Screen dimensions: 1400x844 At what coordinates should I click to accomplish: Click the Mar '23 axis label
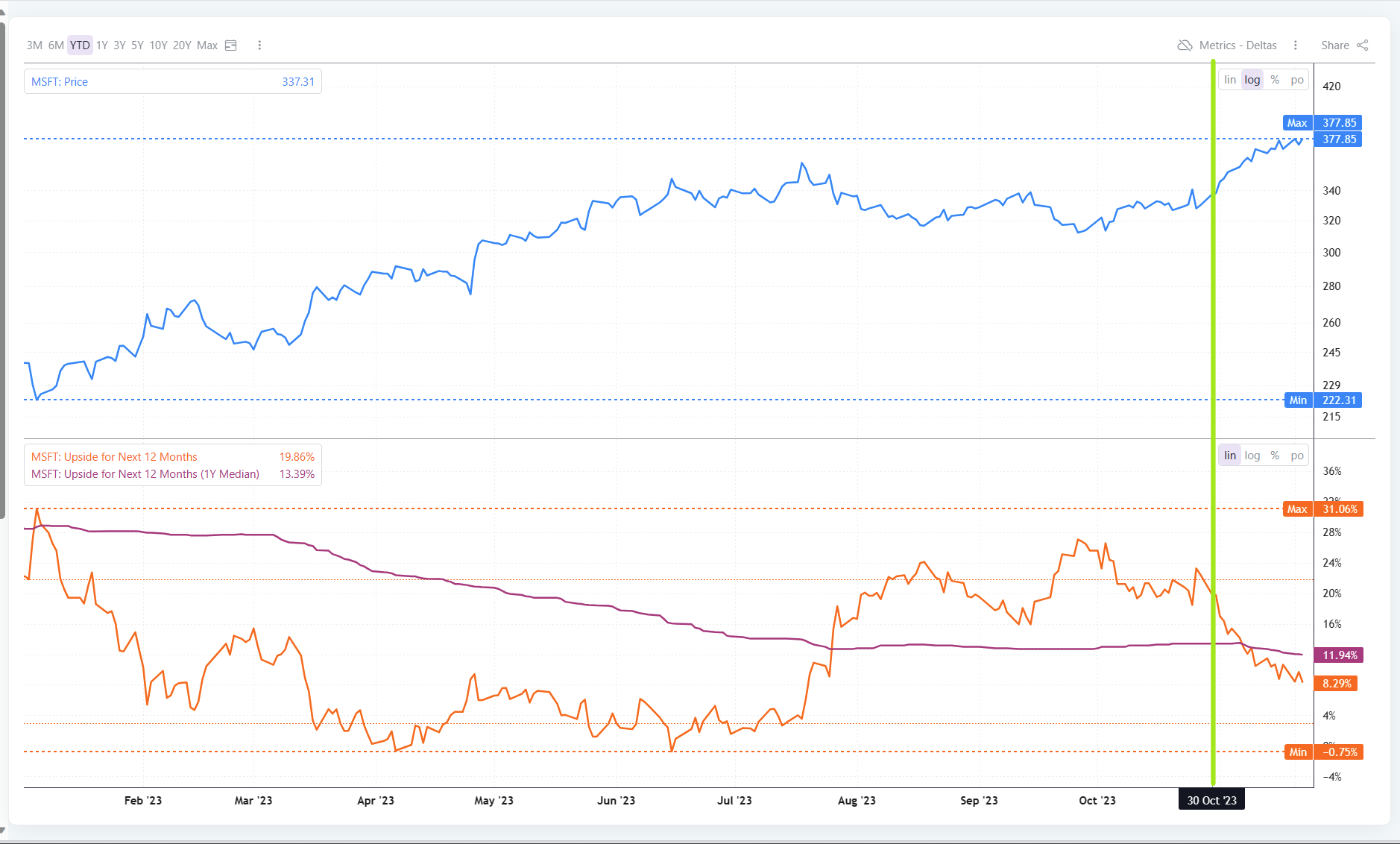253,801
